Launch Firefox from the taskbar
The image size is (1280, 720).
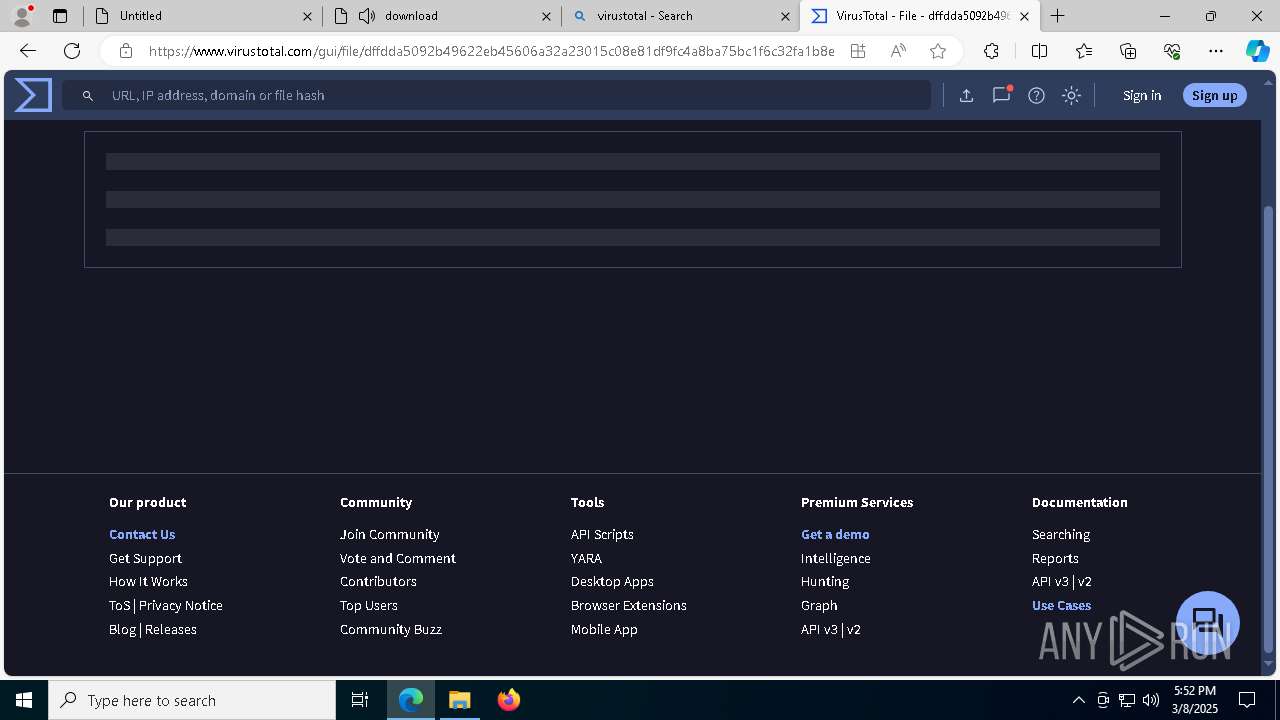pyautogui.click(x=509, y=700)
